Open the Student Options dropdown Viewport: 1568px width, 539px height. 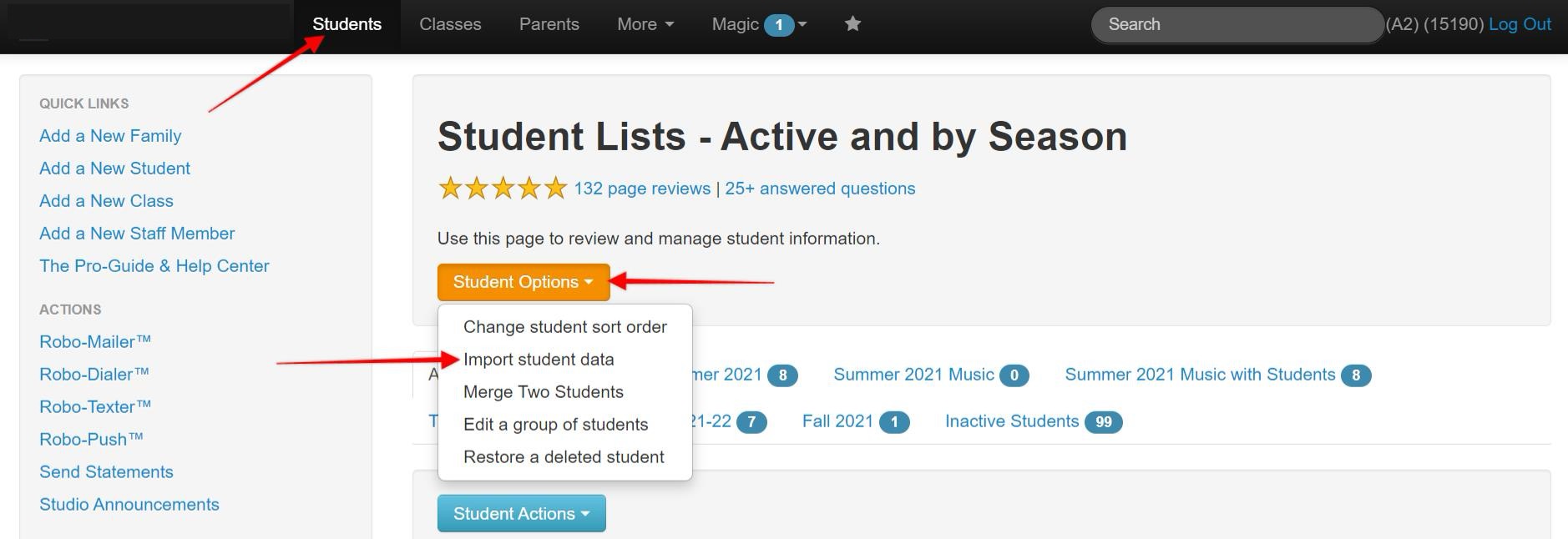[523, 282]
